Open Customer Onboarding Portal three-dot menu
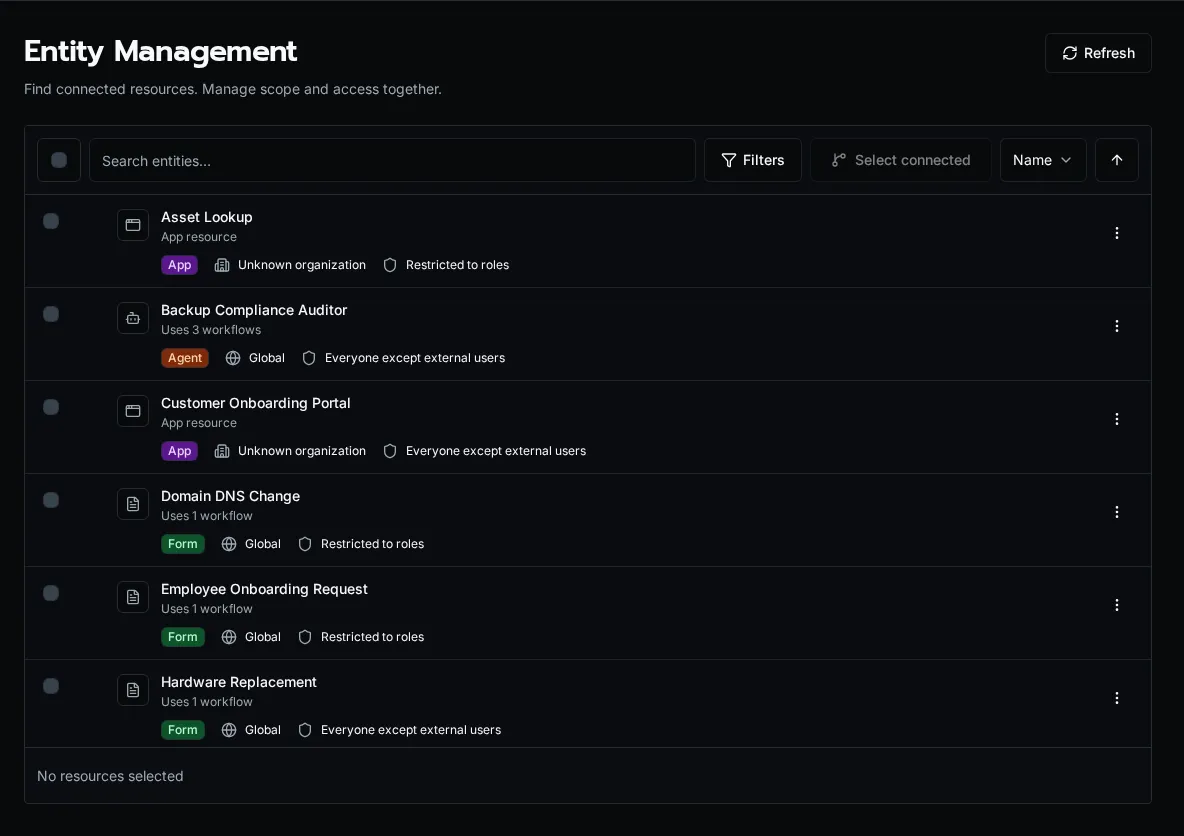 (x=1117, y=419)
